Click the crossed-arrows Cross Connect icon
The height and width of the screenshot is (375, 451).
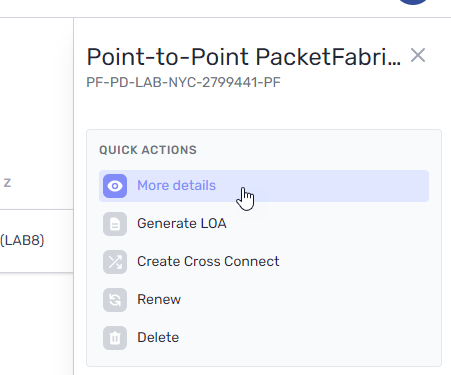(115, 262)
